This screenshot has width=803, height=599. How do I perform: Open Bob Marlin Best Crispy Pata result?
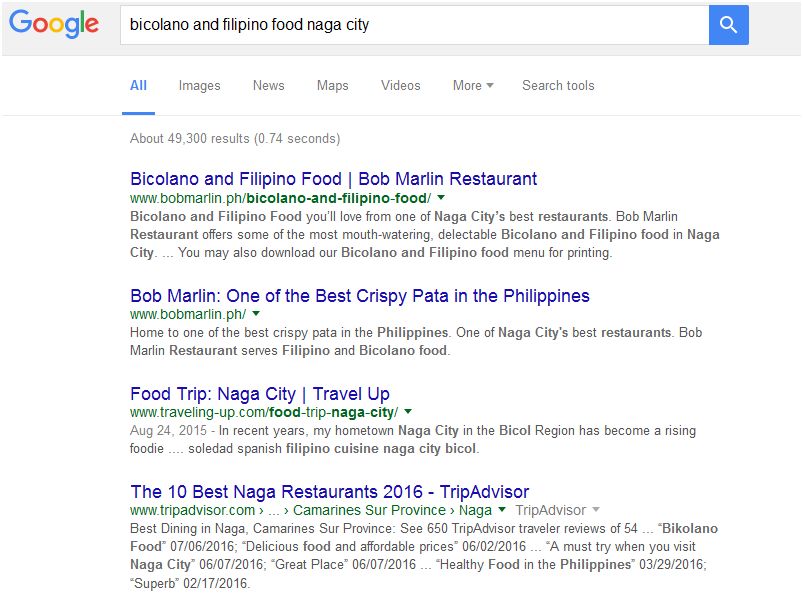coord(359,296)
